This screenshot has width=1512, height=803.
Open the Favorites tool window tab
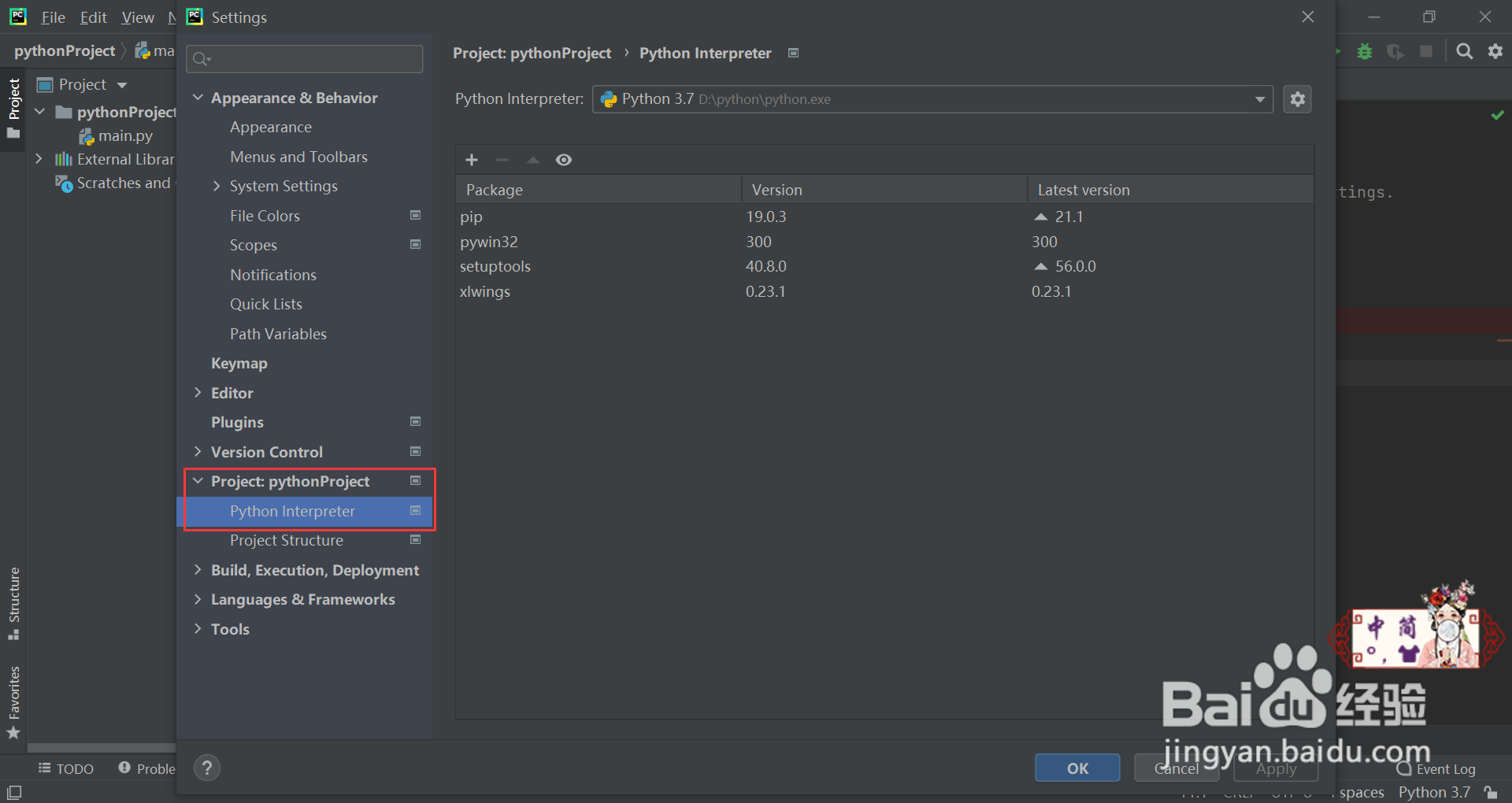(13, 702)
